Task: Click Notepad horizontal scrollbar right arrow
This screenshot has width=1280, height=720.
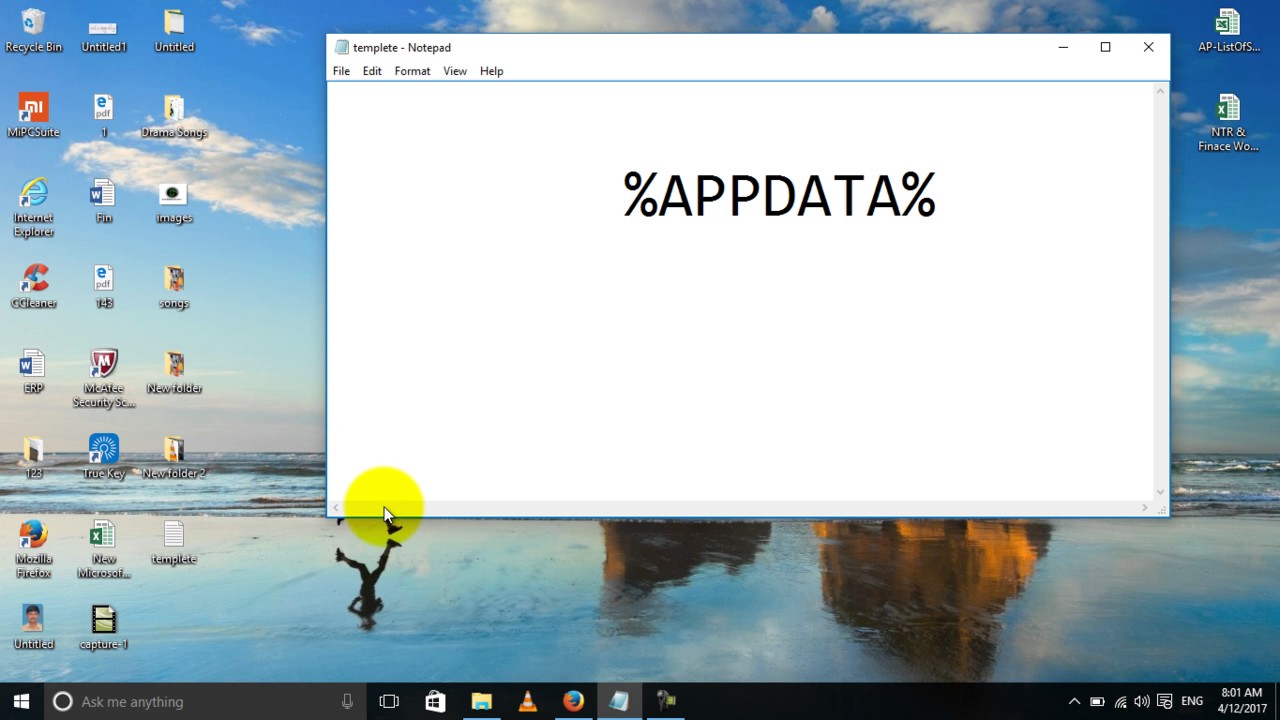Action: pos(1145,508)
